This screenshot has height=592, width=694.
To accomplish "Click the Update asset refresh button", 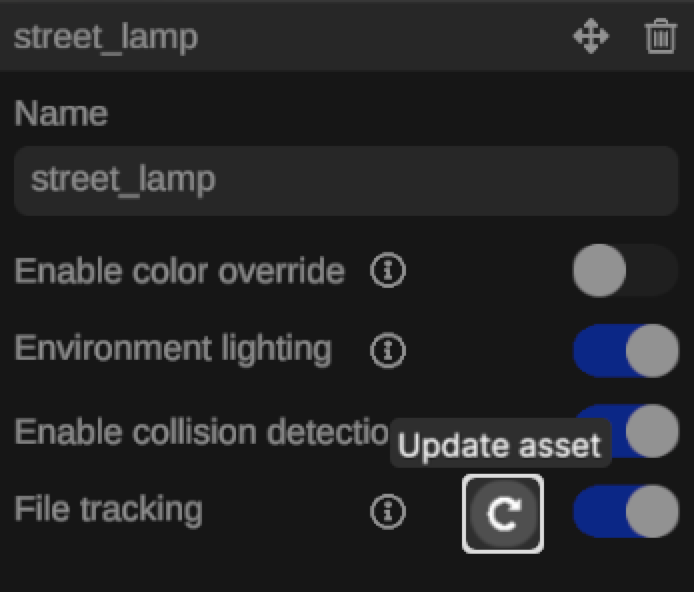I will pos(503,513).
